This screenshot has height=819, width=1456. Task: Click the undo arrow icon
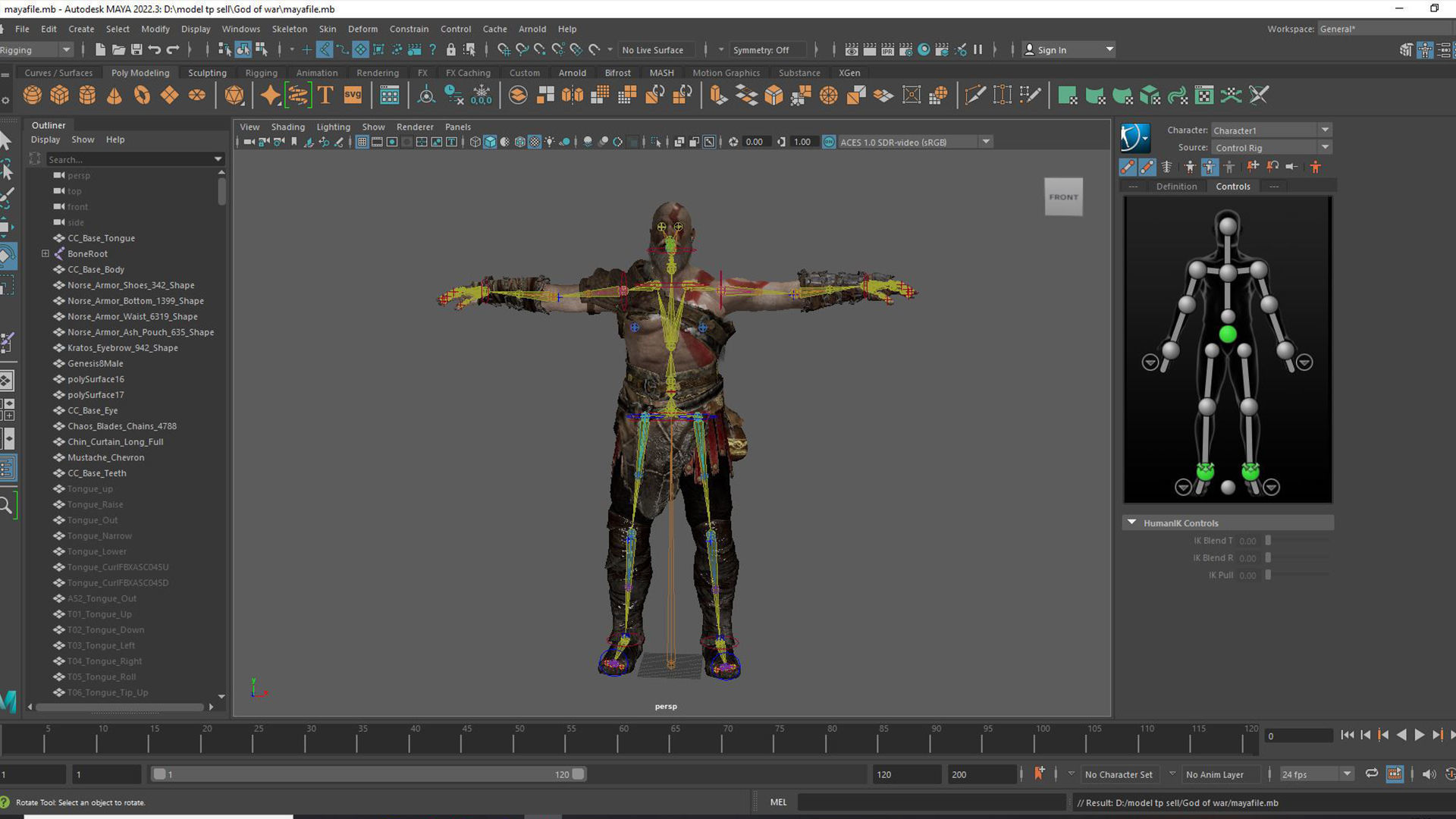click(155, 50)
